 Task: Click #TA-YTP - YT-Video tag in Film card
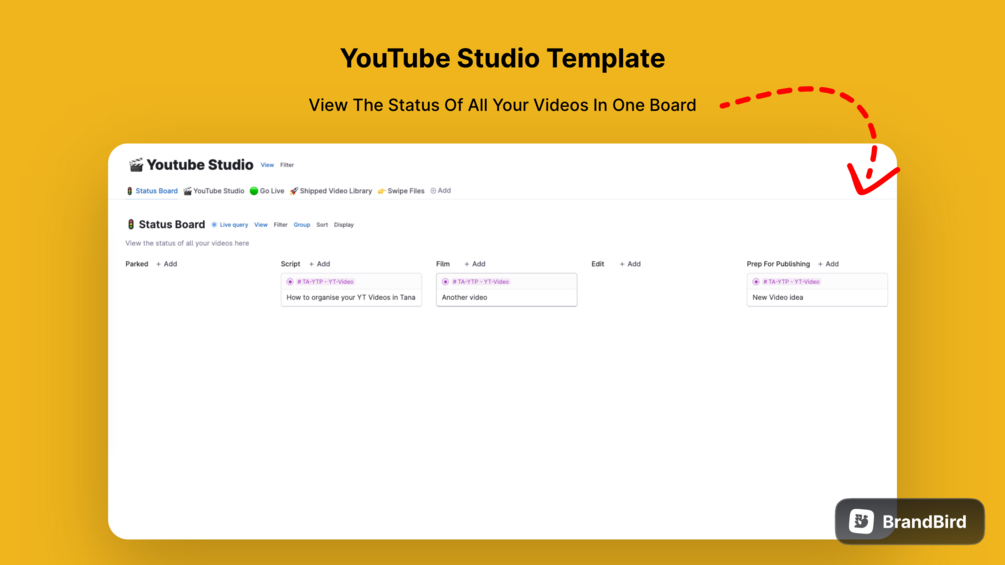pos(481,282)
